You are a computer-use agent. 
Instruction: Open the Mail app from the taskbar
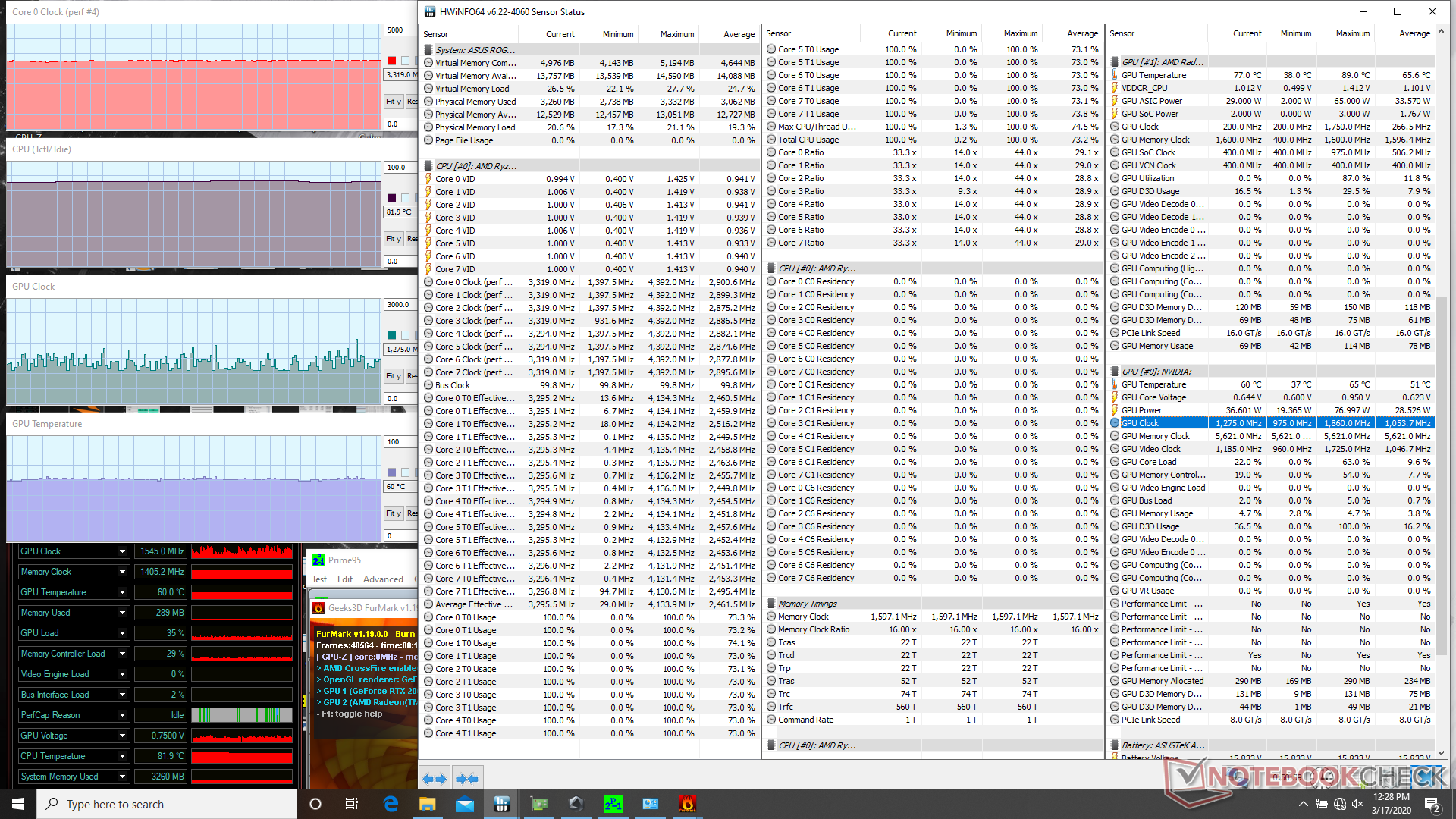465,804
